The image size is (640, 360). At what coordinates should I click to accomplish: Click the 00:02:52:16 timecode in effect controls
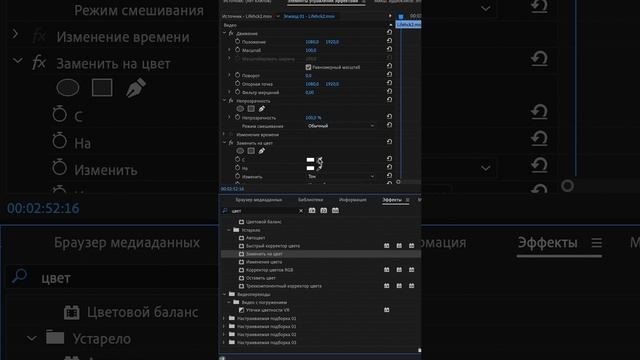[x=232, y=189]
